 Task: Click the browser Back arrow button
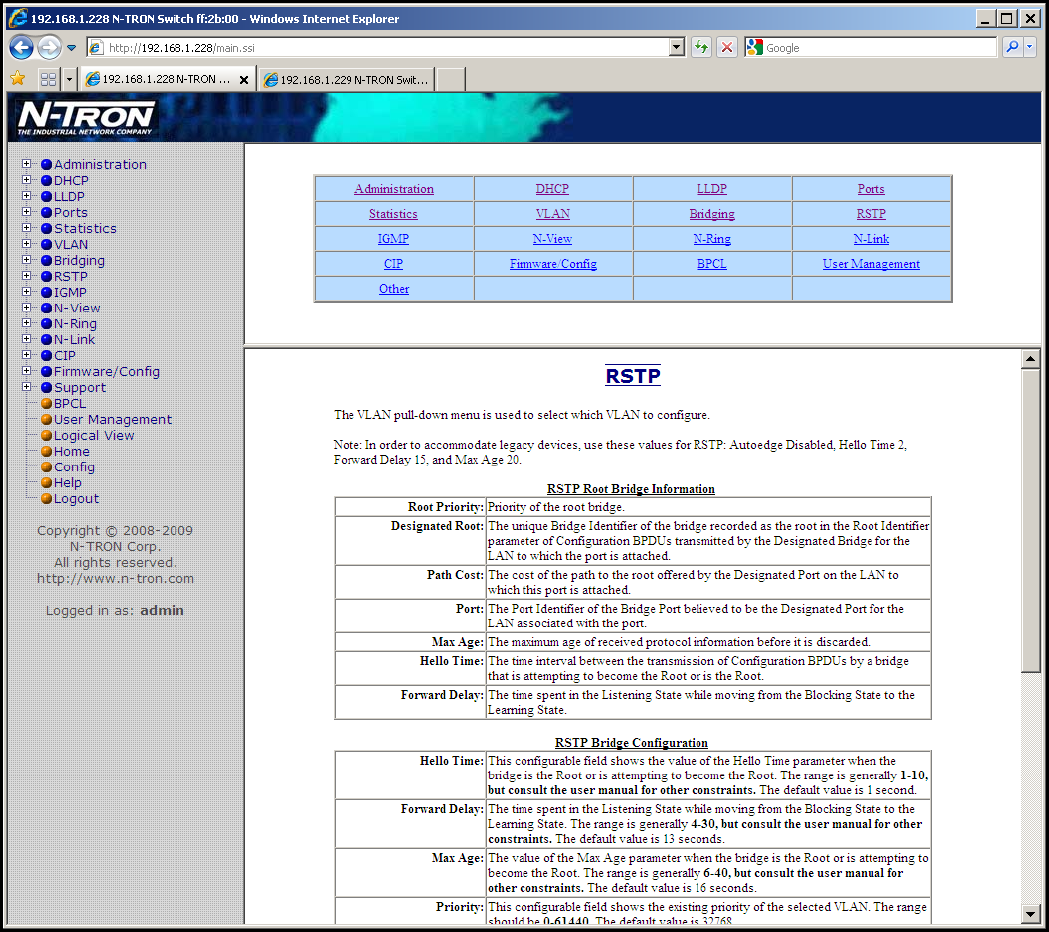tap(21, 48)
